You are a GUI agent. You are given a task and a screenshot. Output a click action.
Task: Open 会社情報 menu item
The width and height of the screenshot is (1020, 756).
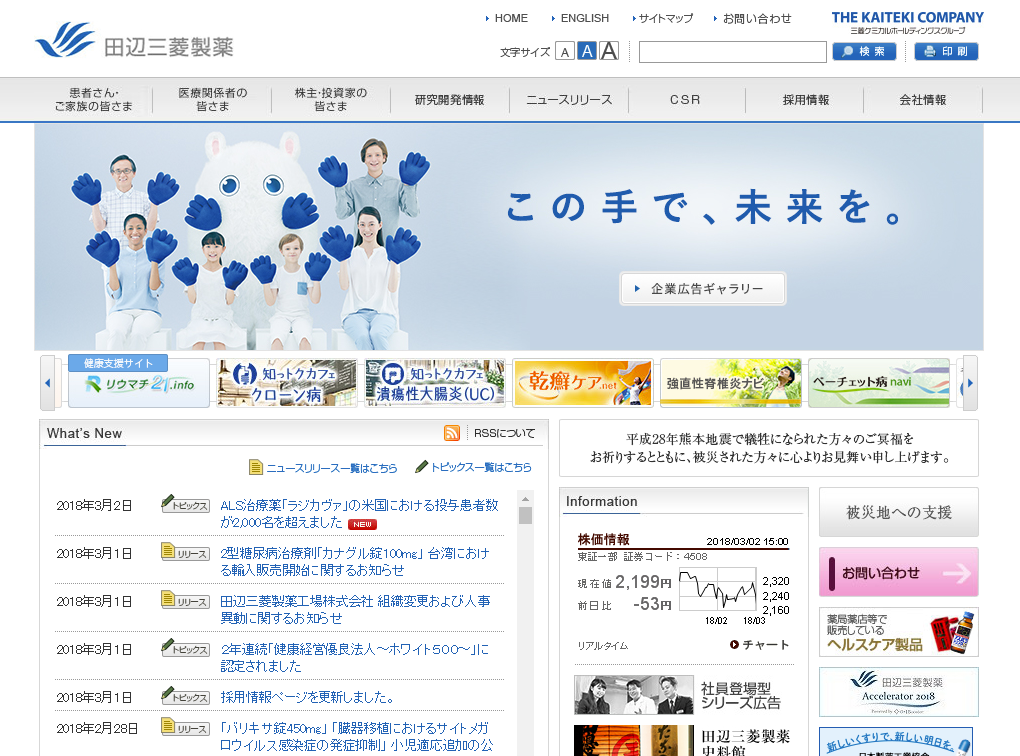click(x=923, y=100)
